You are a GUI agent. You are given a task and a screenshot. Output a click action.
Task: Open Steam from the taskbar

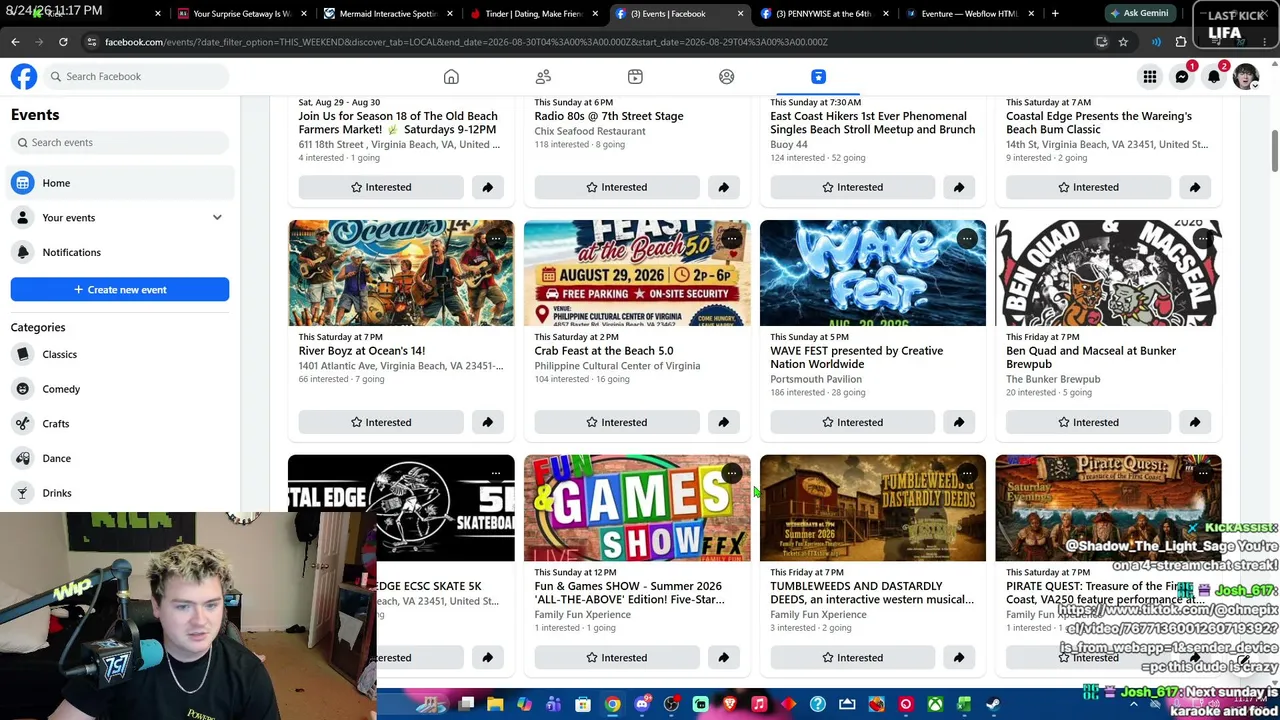pos(993,705)
